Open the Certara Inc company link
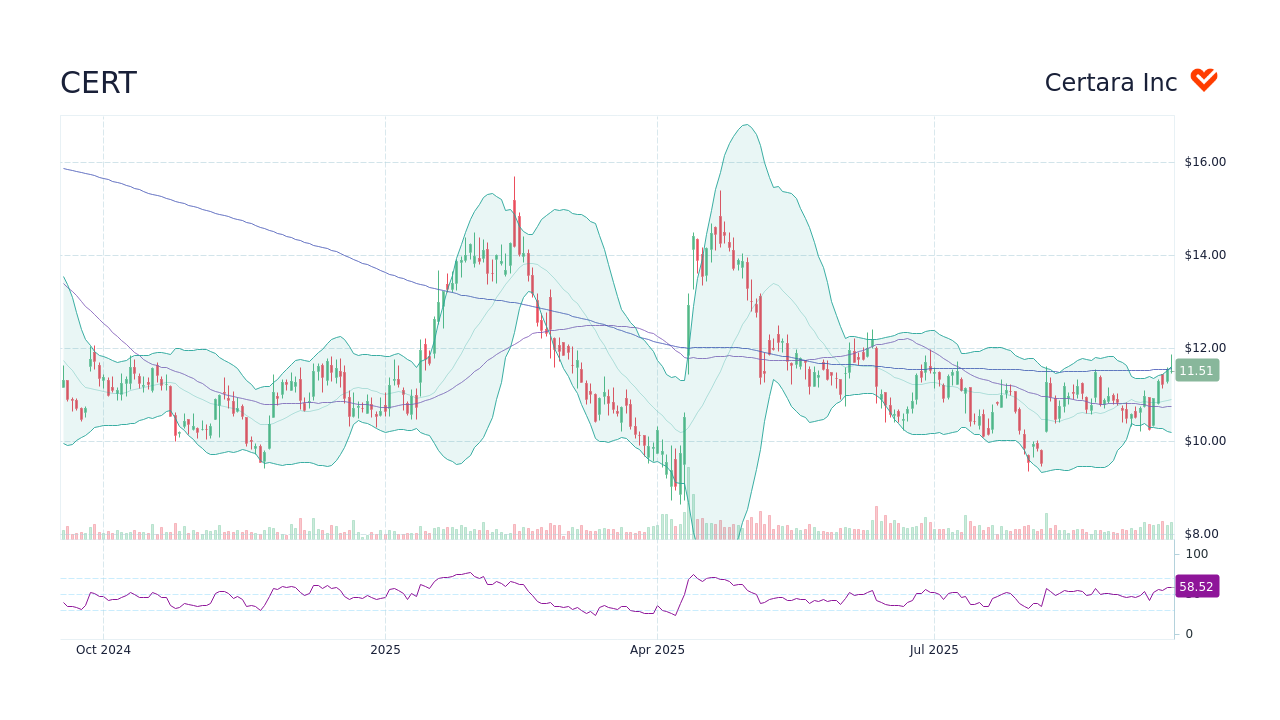 click(x=1111, y=82)
